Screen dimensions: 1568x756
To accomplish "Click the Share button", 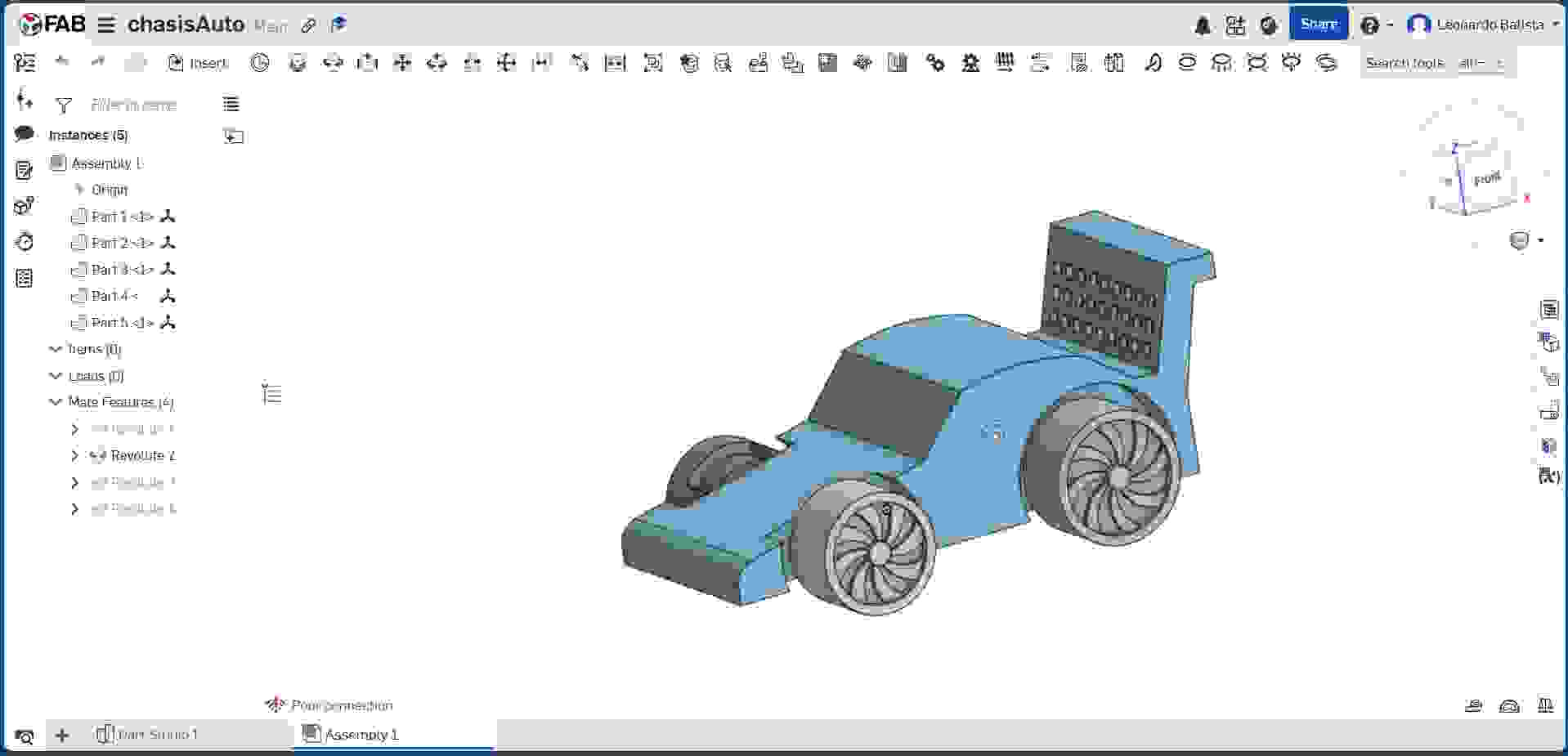I will click(x=1318, y=24).
